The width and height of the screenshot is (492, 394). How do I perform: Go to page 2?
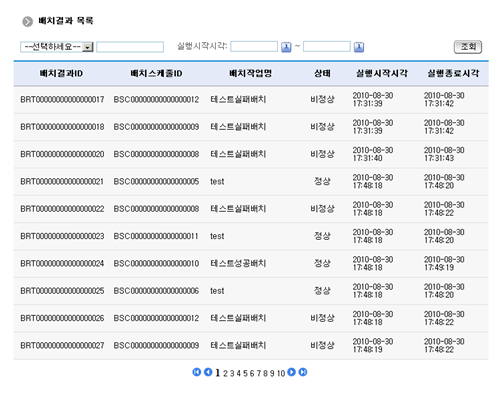click(x=225, y=373)
